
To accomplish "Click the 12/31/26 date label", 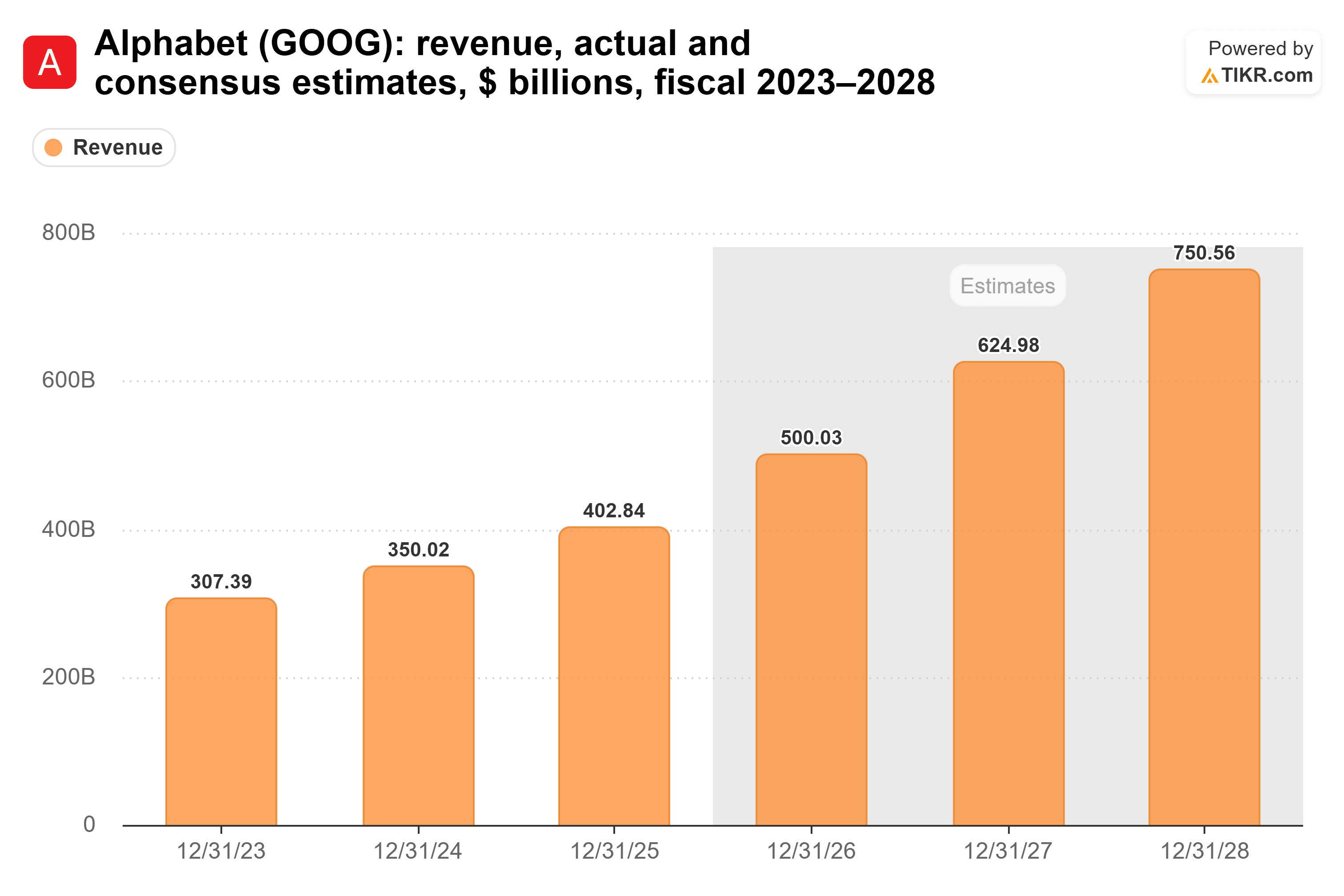I will (811, 852).
